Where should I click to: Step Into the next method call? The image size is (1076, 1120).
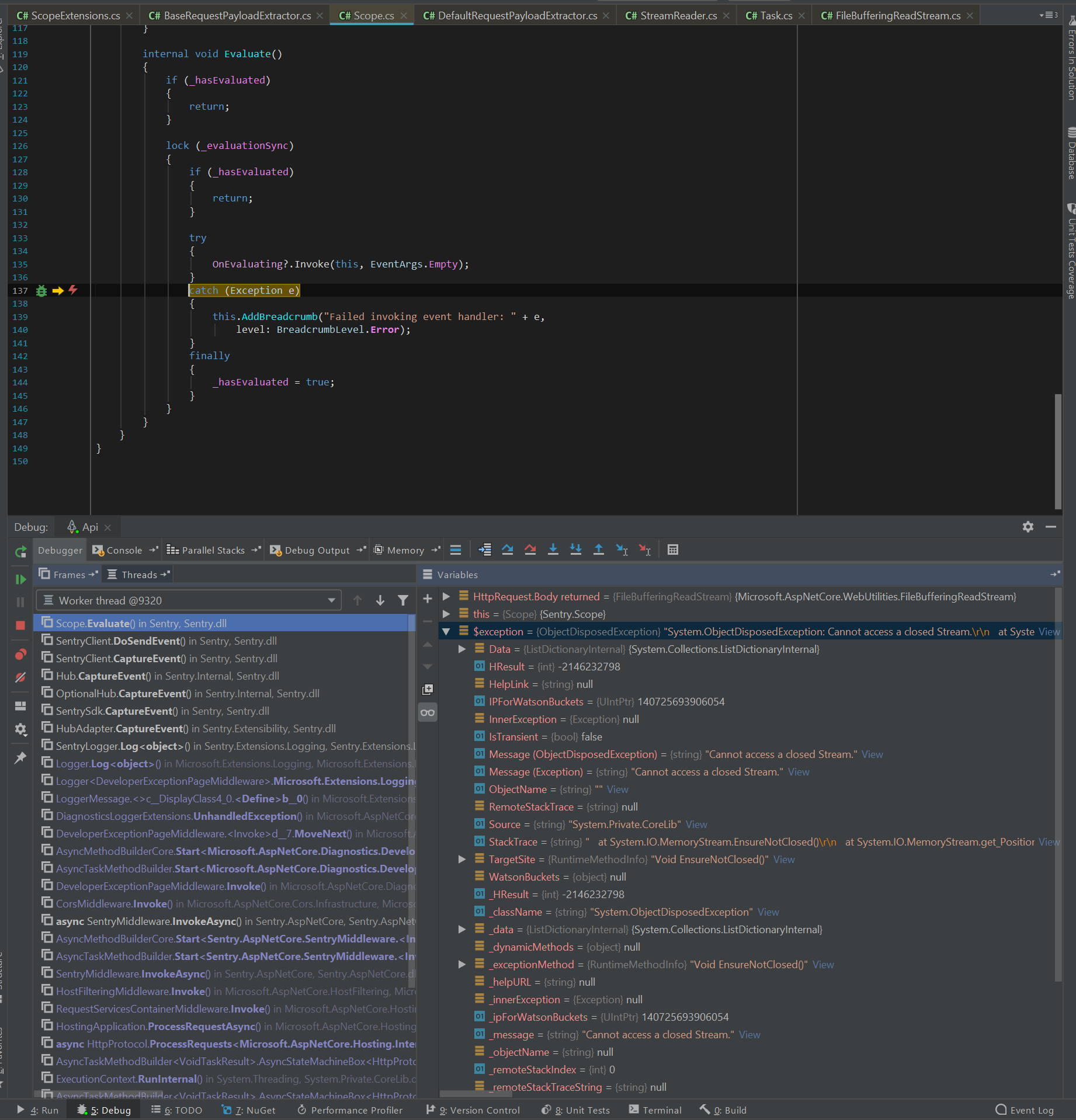(x=553, y=549)
